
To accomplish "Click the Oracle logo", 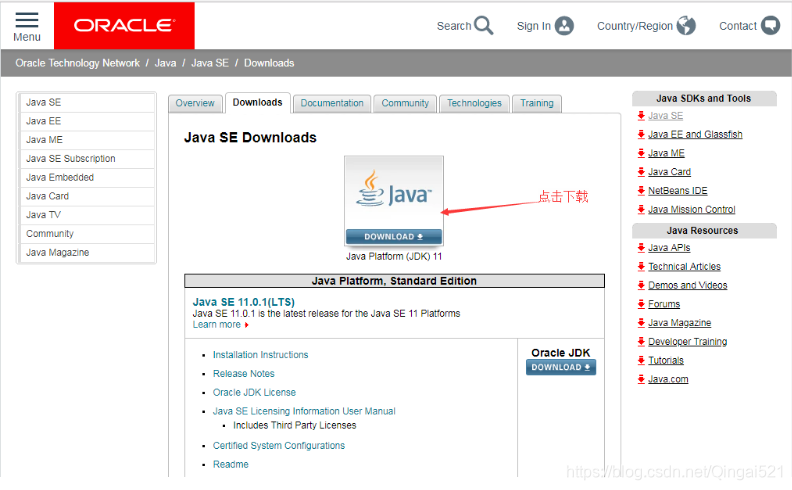I will tap(124, 25).
